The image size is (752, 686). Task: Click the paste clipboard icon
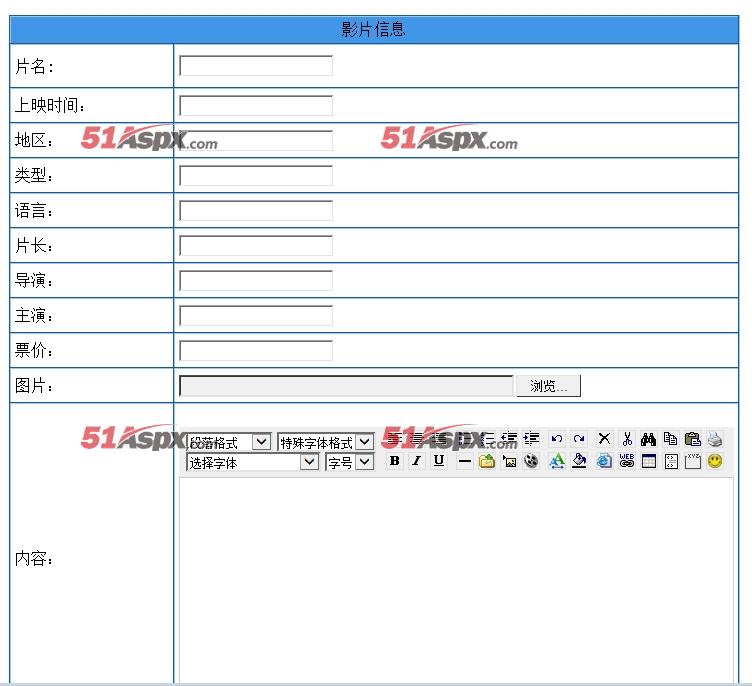click(692, 439)
